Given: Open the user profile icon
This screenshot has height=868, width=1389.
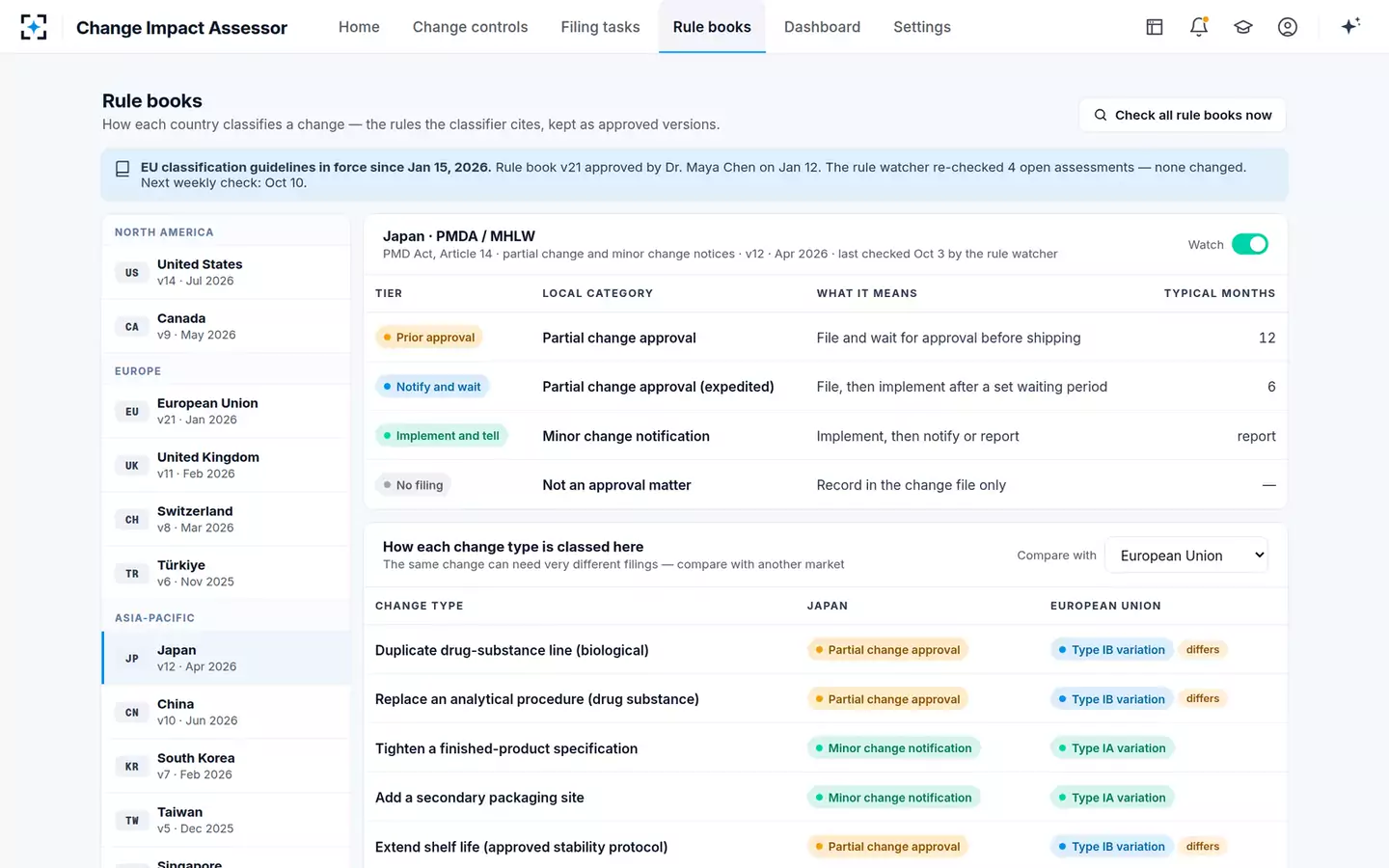Looking at the screenshot, I should pyautogui.click(x=1288, y=27).
